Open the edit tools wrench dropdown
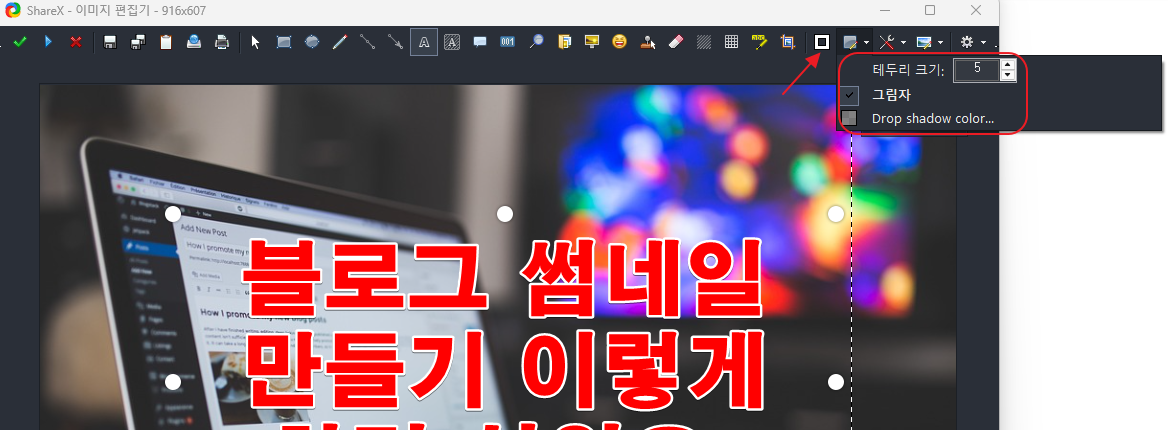1168x430 pixels. point(892,42)
